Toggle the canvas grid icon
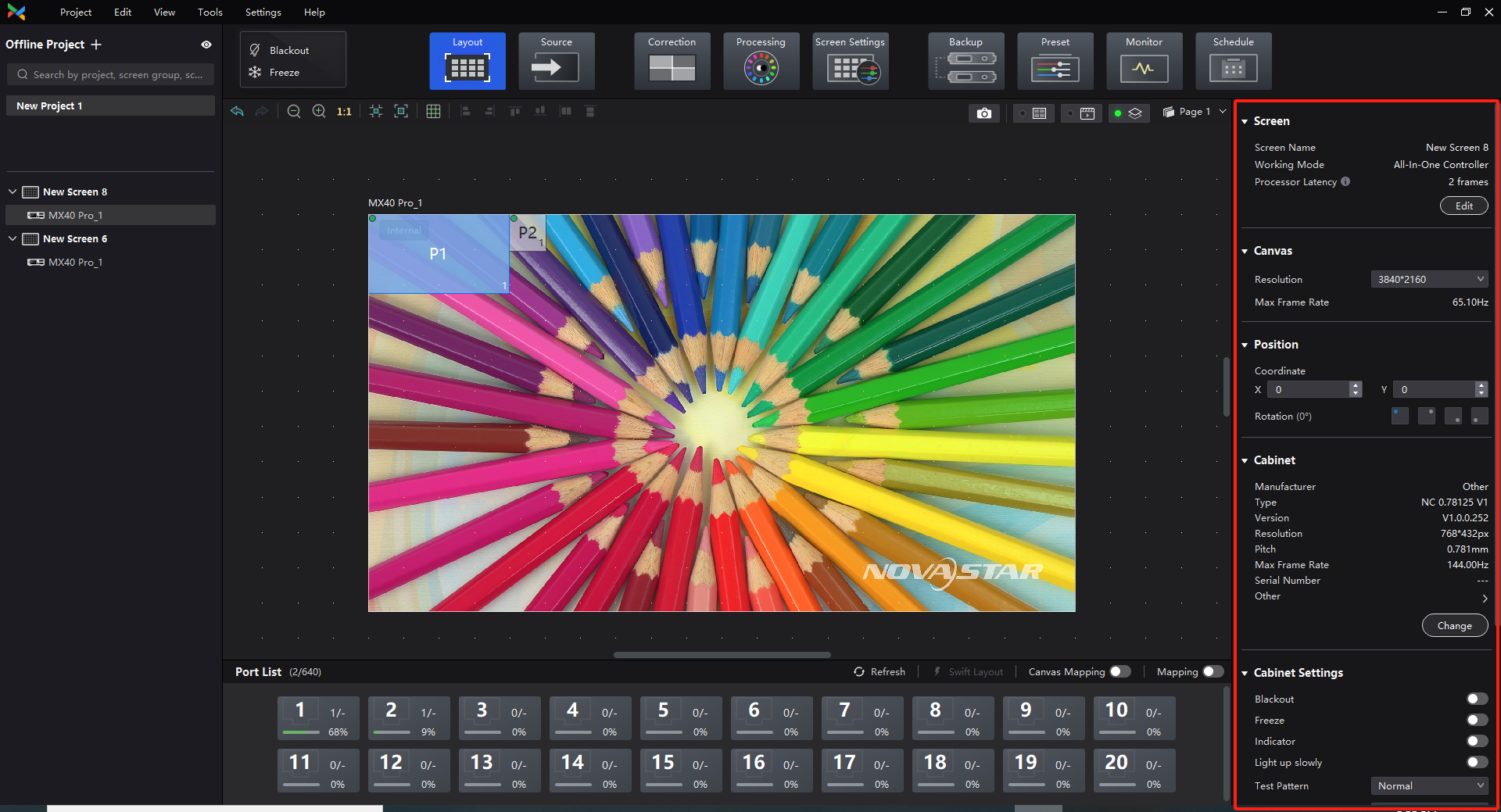1501x812 pixels. (433, 112)
